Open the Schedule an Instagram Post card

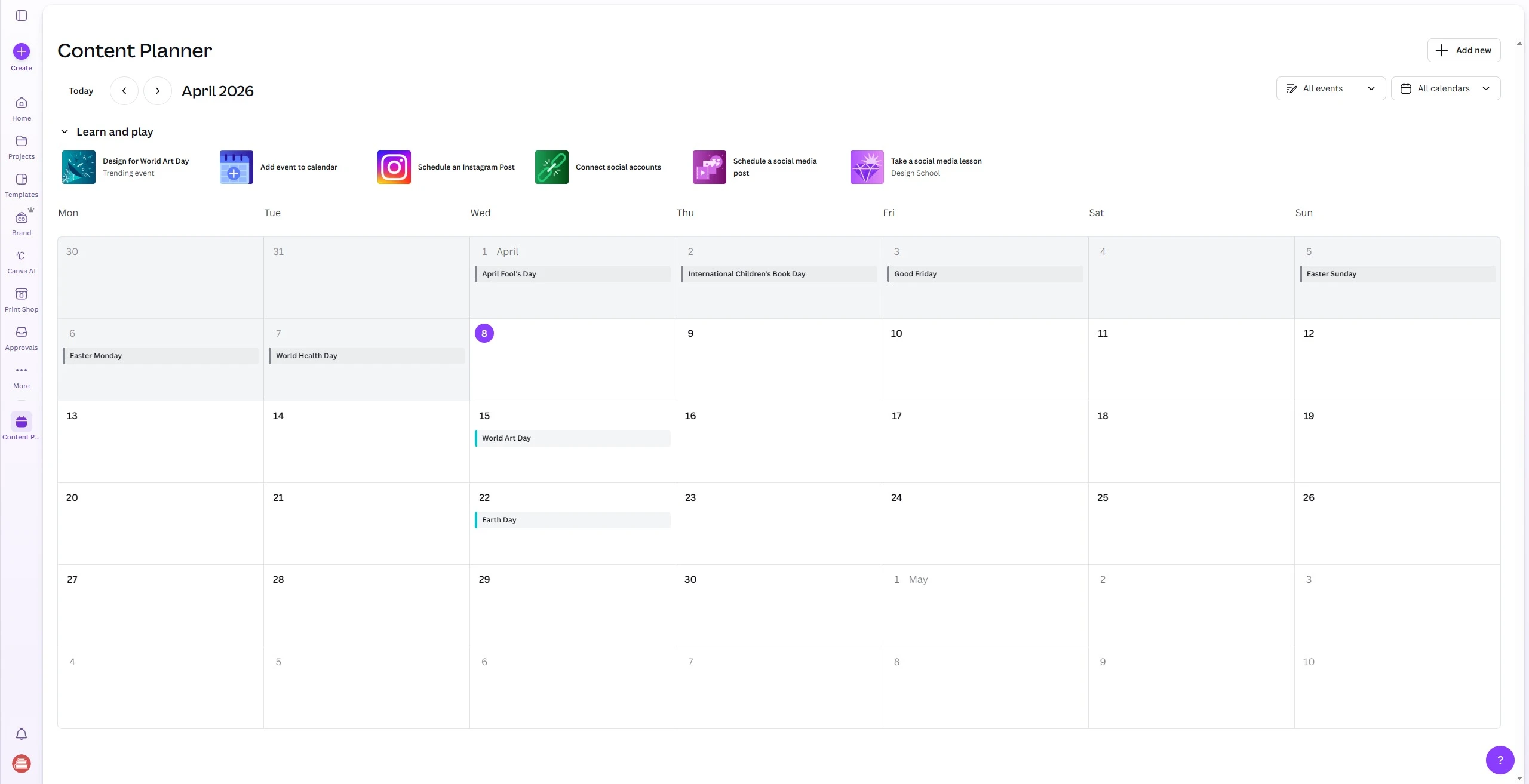click(446, 167)
